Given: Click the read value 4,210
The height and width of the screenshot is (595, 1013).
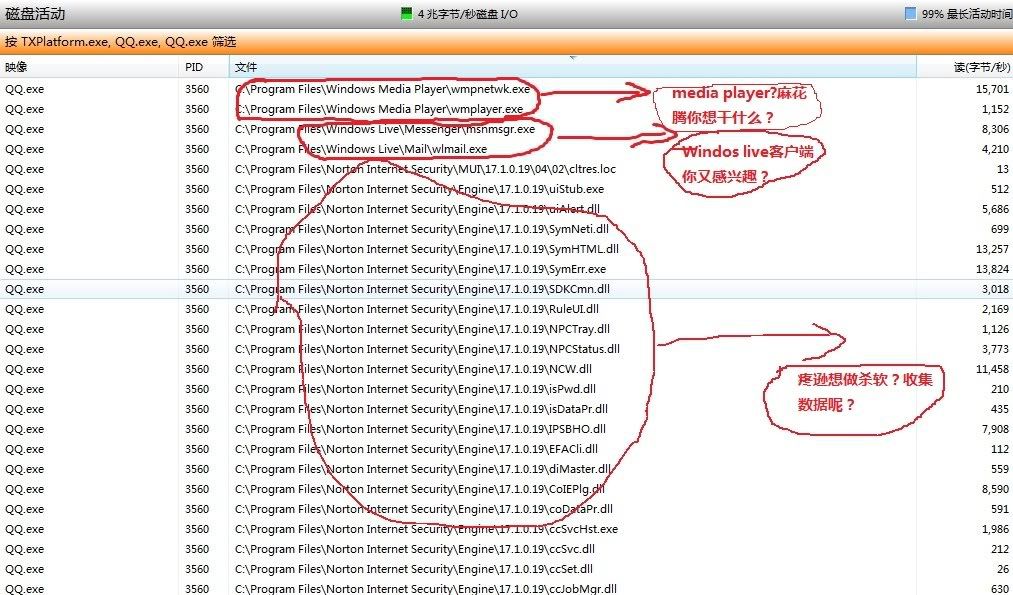Looking at the screenshot, I should [x=996, y=149].
